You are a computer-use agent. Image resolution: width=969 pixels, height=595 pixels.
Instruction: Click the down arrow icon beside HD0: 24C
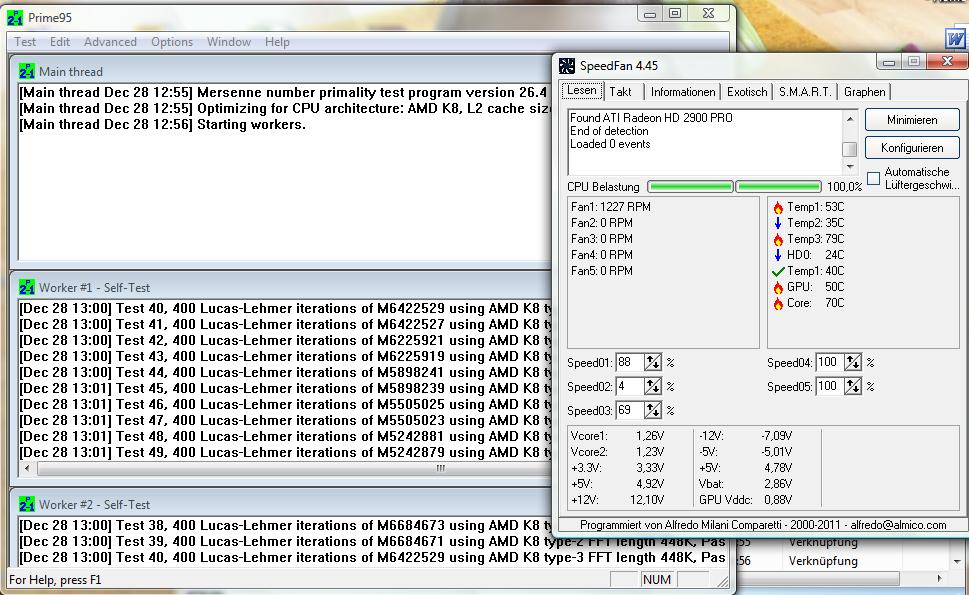point(778,255)
